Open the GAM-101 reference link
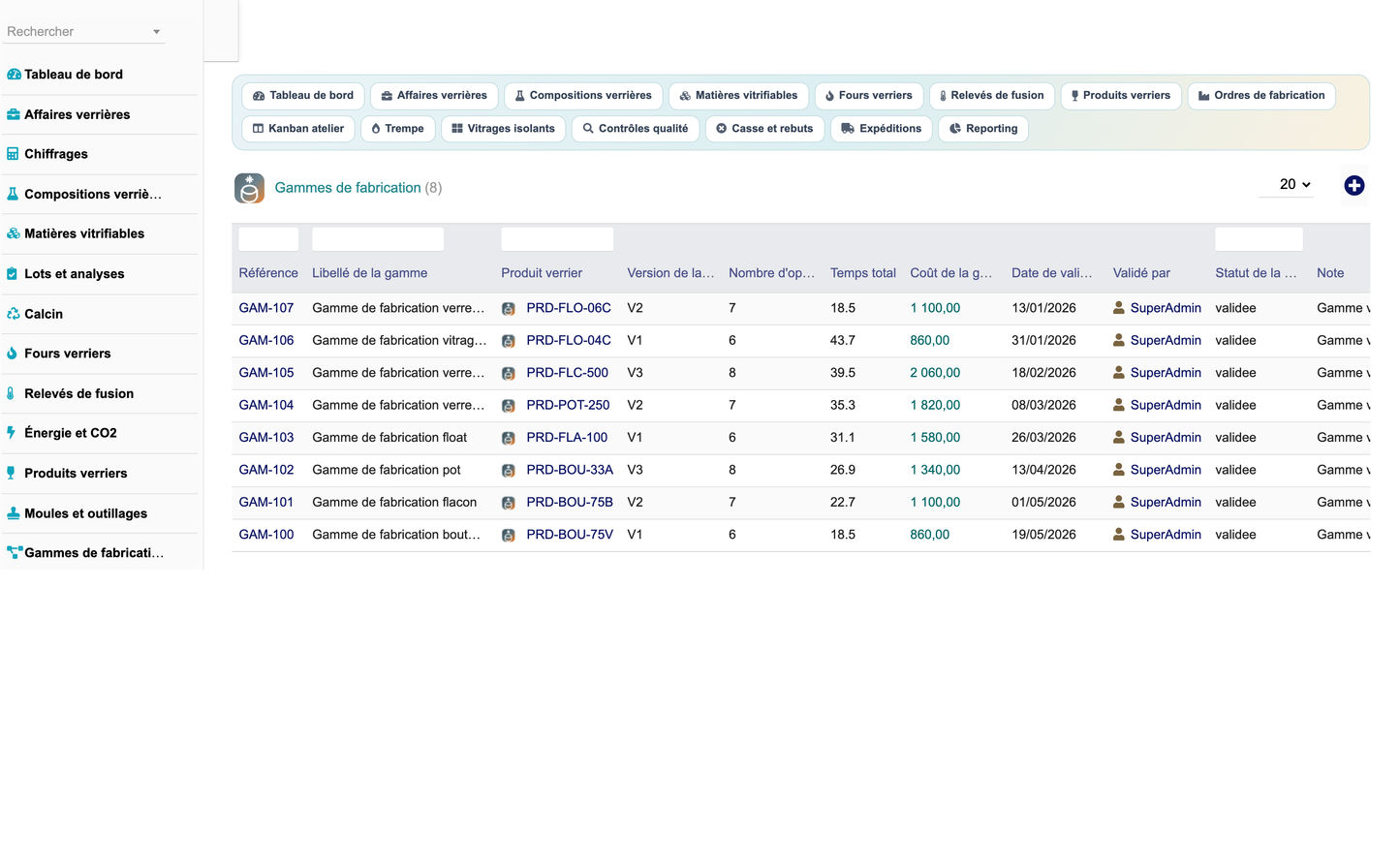 [266, 502]
